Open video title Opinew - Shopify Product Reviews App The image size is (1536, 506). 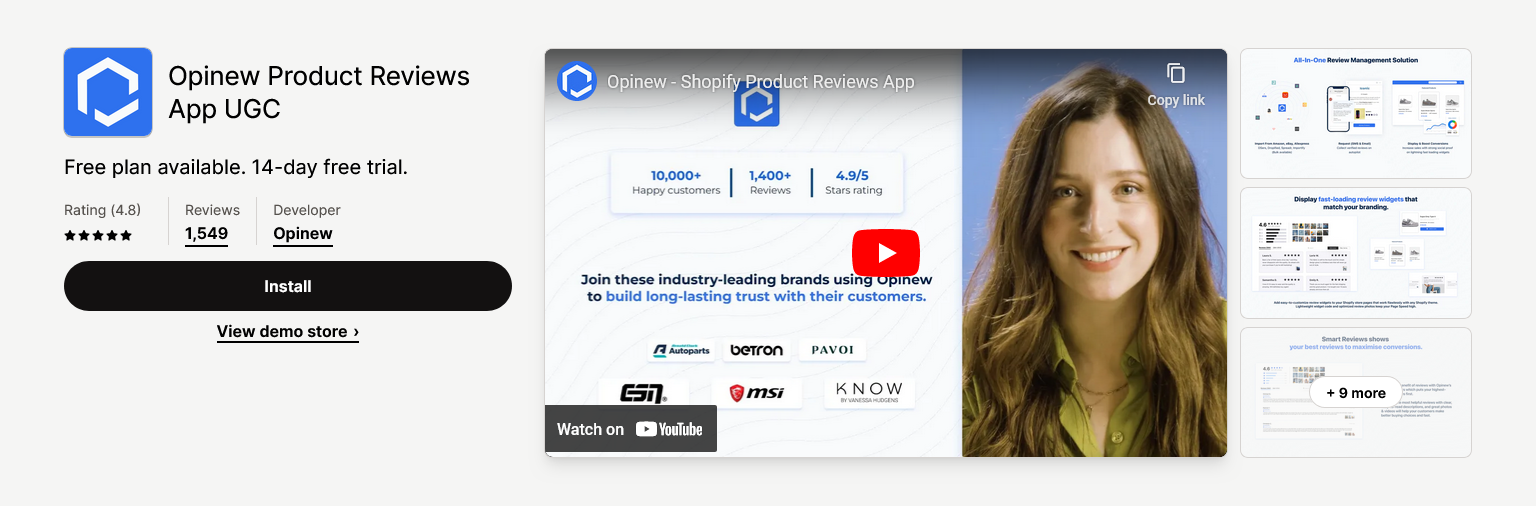coord(761,82)
